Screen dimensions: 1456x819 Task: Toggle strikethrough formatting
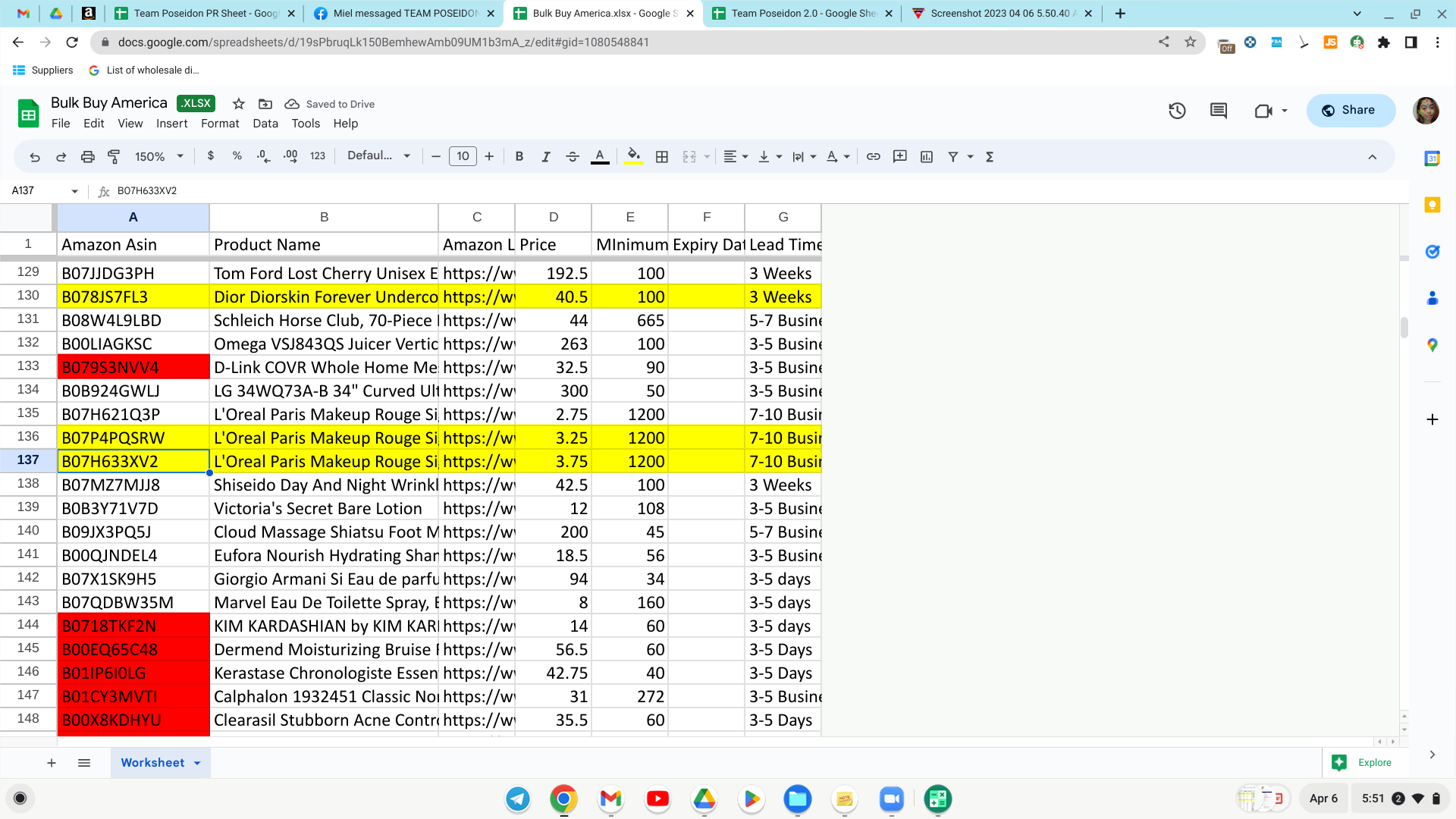tap(573, 156)
